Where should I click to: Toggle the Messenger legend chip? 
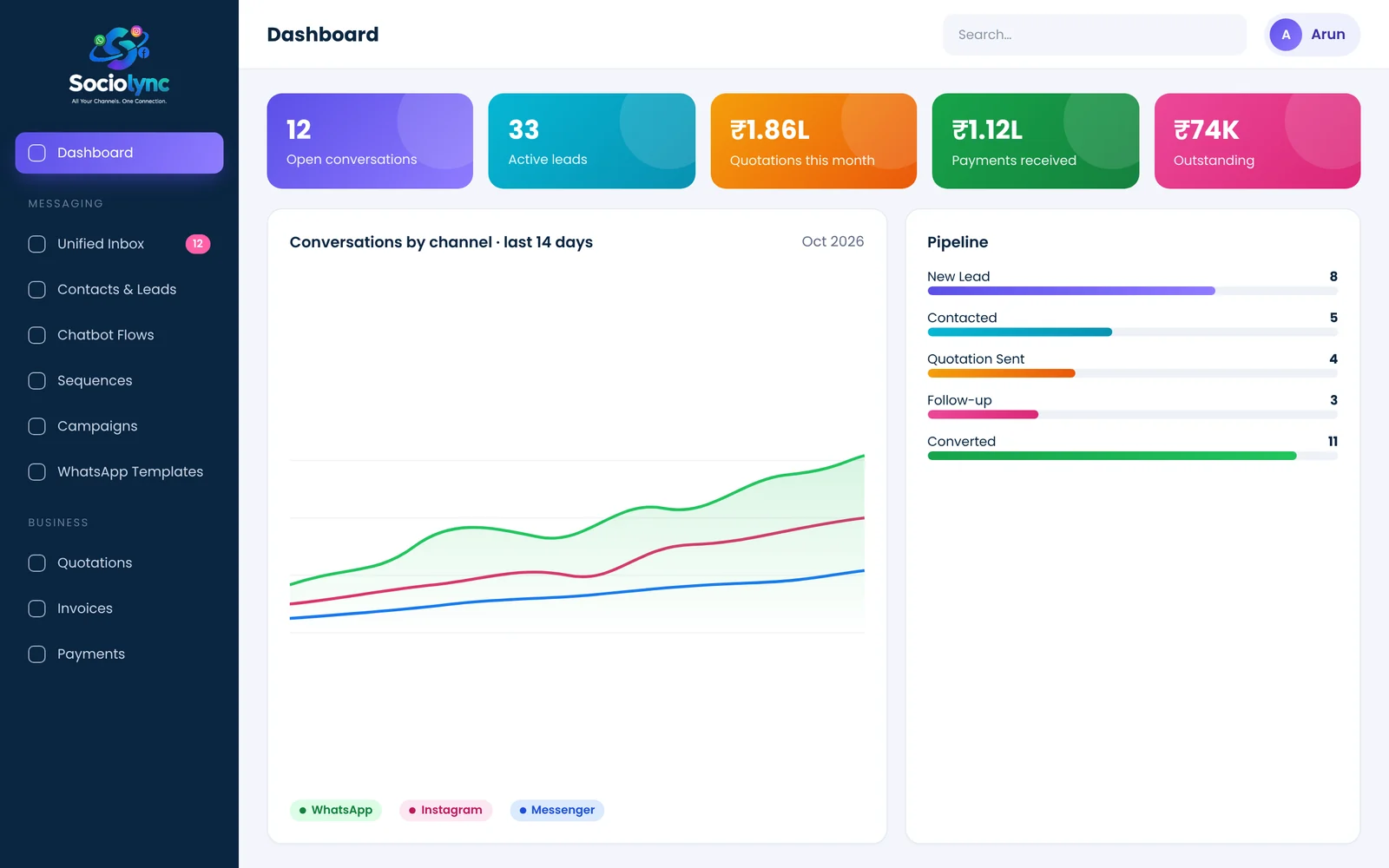tap(557, 810)
